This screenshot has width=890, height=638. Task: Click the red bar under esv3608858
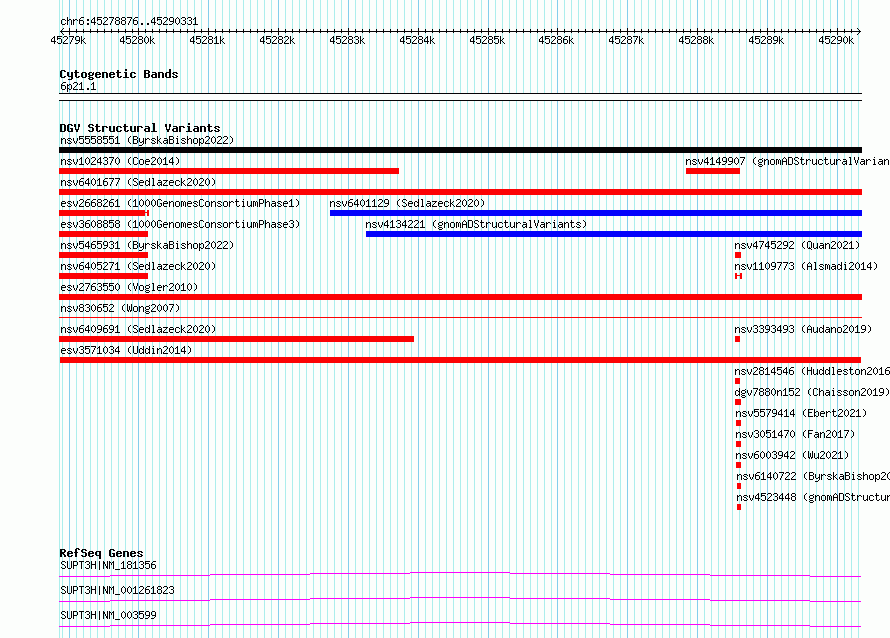click(x=103, y=234)
